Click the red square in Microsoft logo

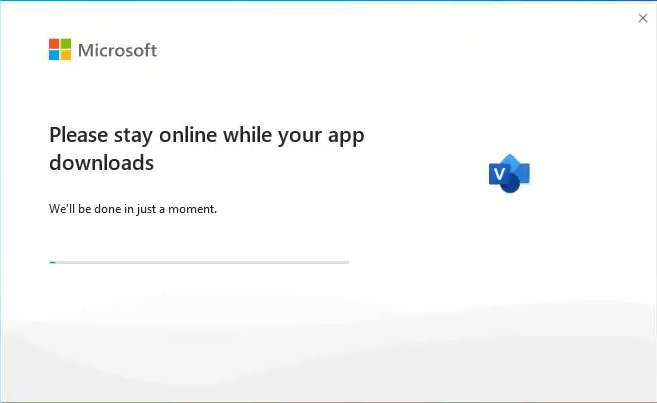[54, 44]
